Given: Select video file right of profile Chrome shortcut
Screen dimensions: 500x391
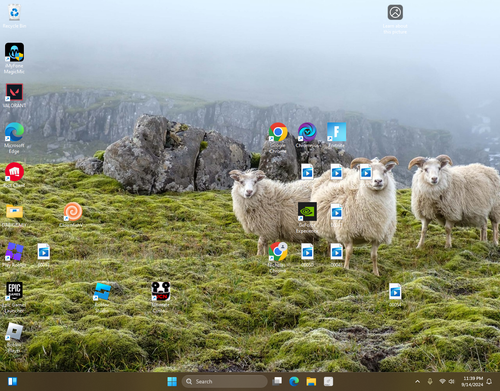Looking at the screenshot, I should (x=307, y=252).
